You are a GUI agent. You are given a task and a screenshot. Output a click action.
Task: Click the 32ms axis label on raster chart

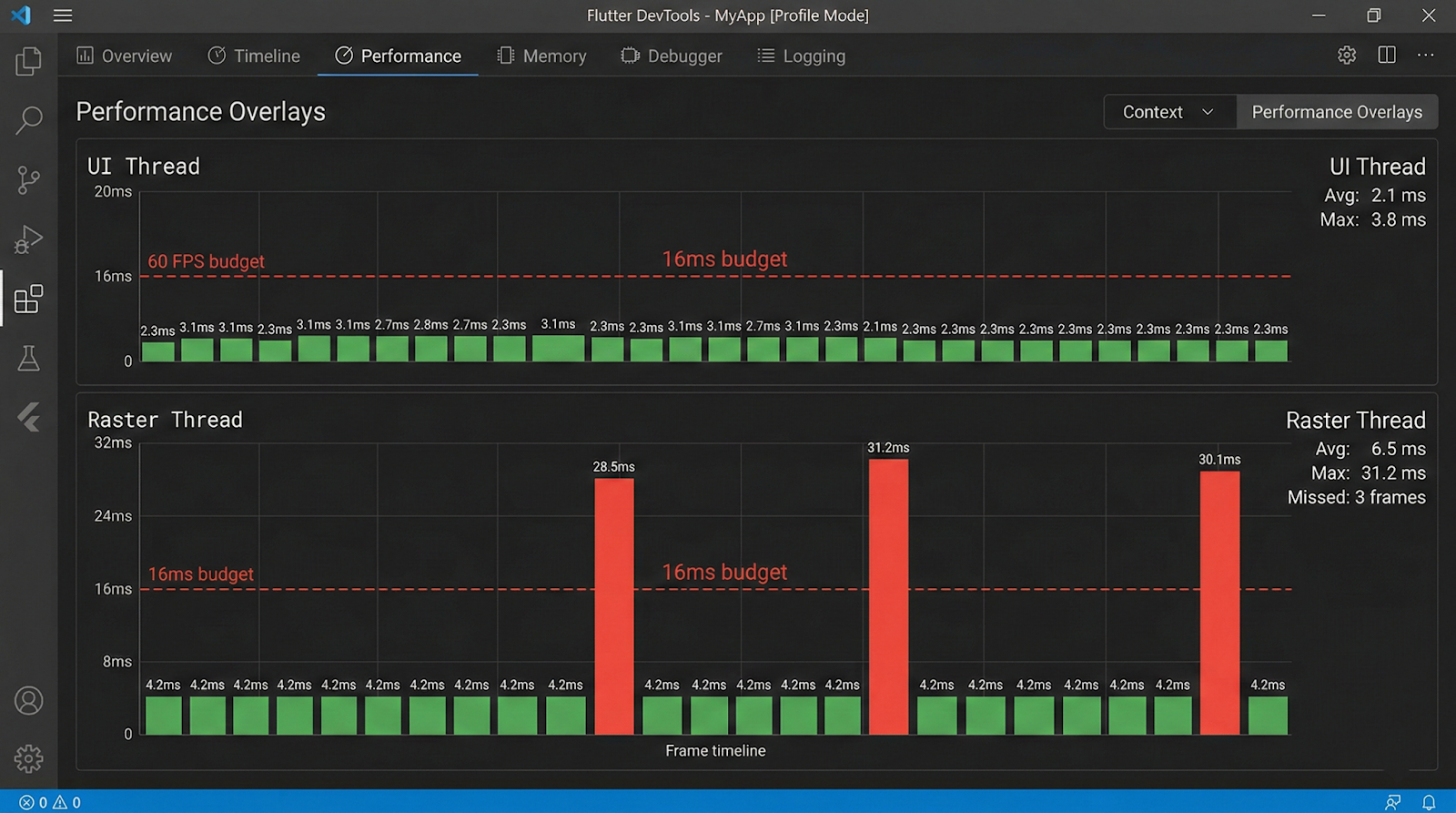[x=113, y=443]
